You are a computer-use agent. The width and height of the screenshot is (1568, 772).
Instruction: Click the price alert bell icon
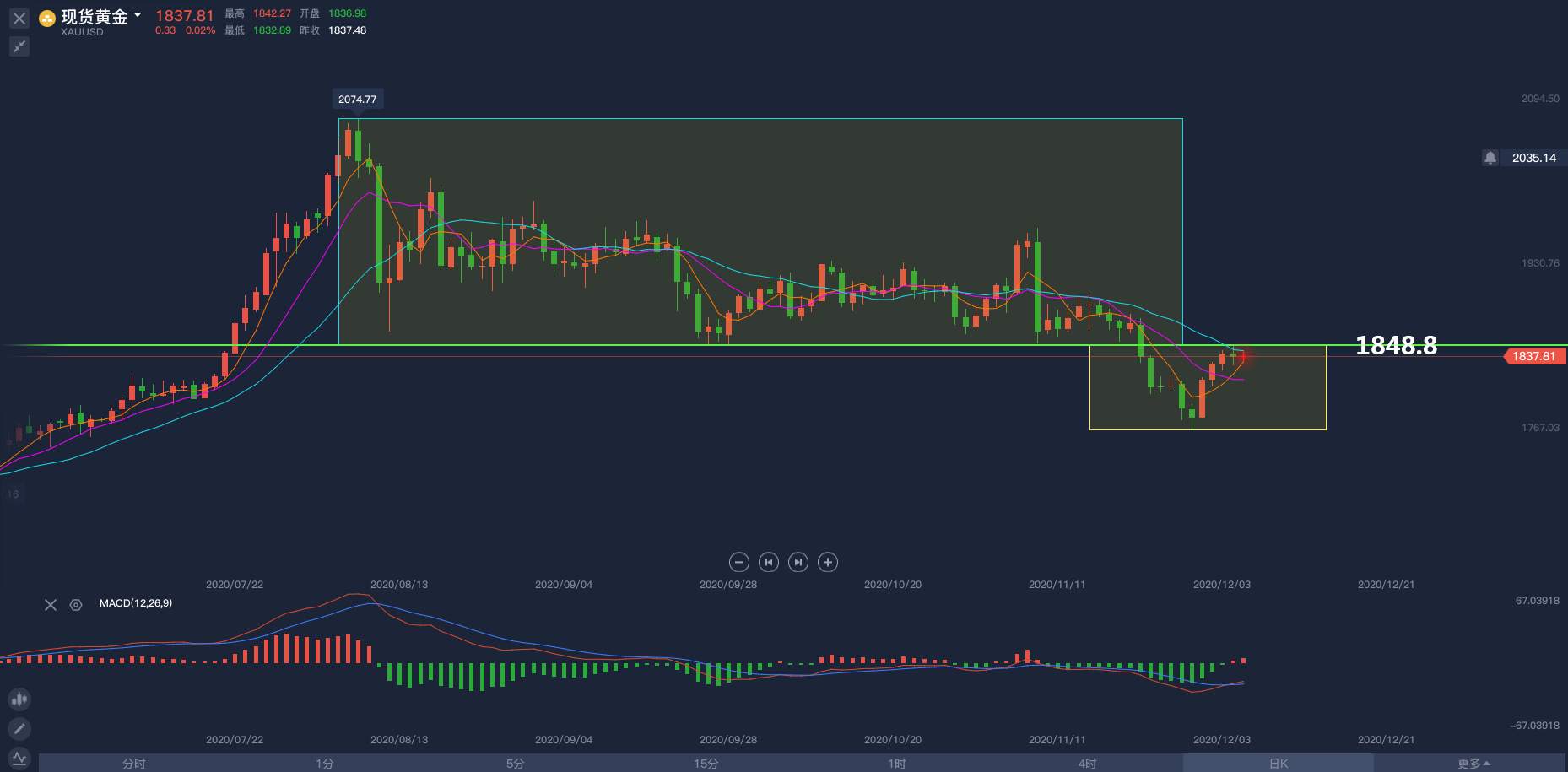[x=1490, y=158]
